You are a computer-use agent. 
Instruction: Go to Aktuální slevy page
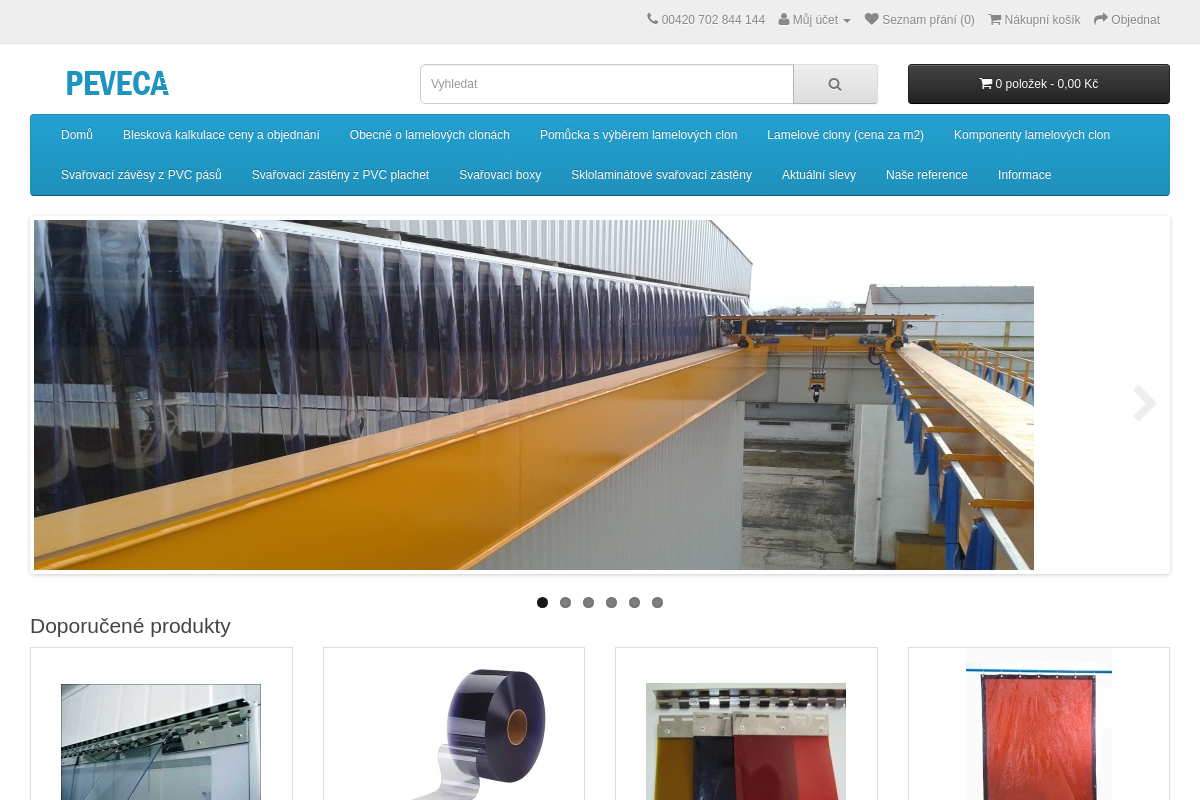tap(818, 175)
